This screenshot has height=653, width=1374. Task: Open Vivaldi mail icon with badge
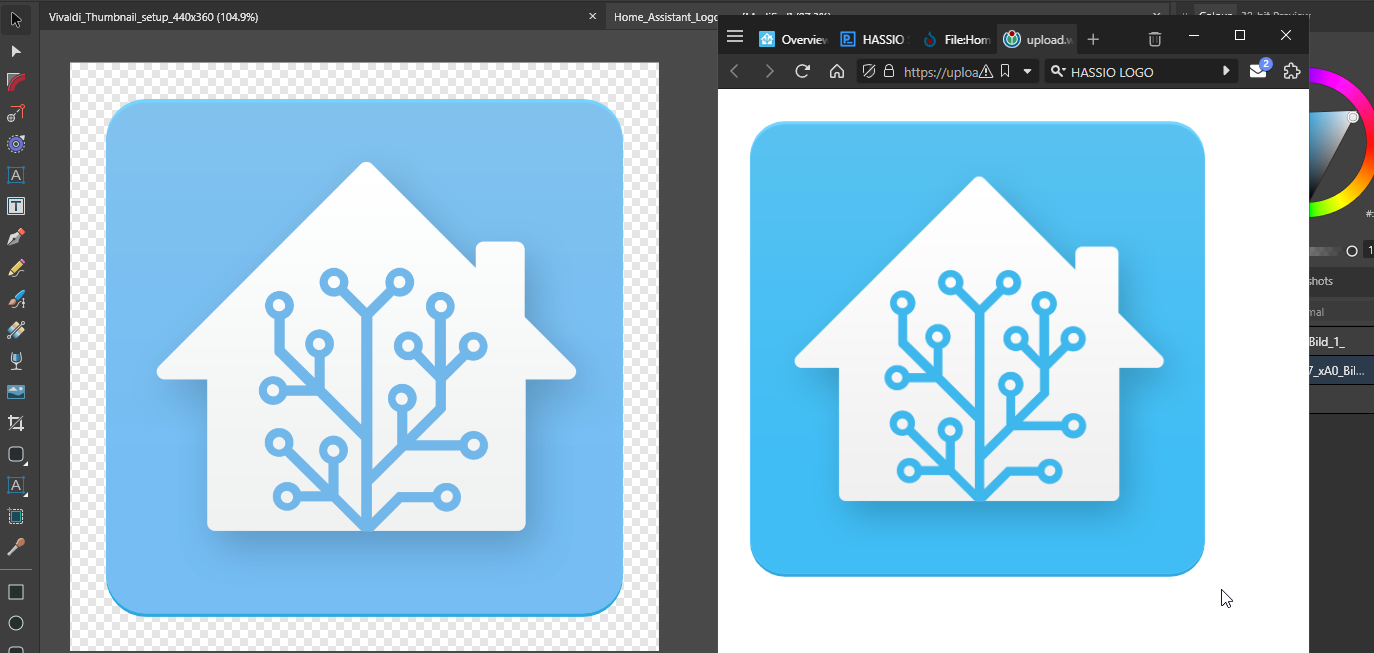(1260, 70)
